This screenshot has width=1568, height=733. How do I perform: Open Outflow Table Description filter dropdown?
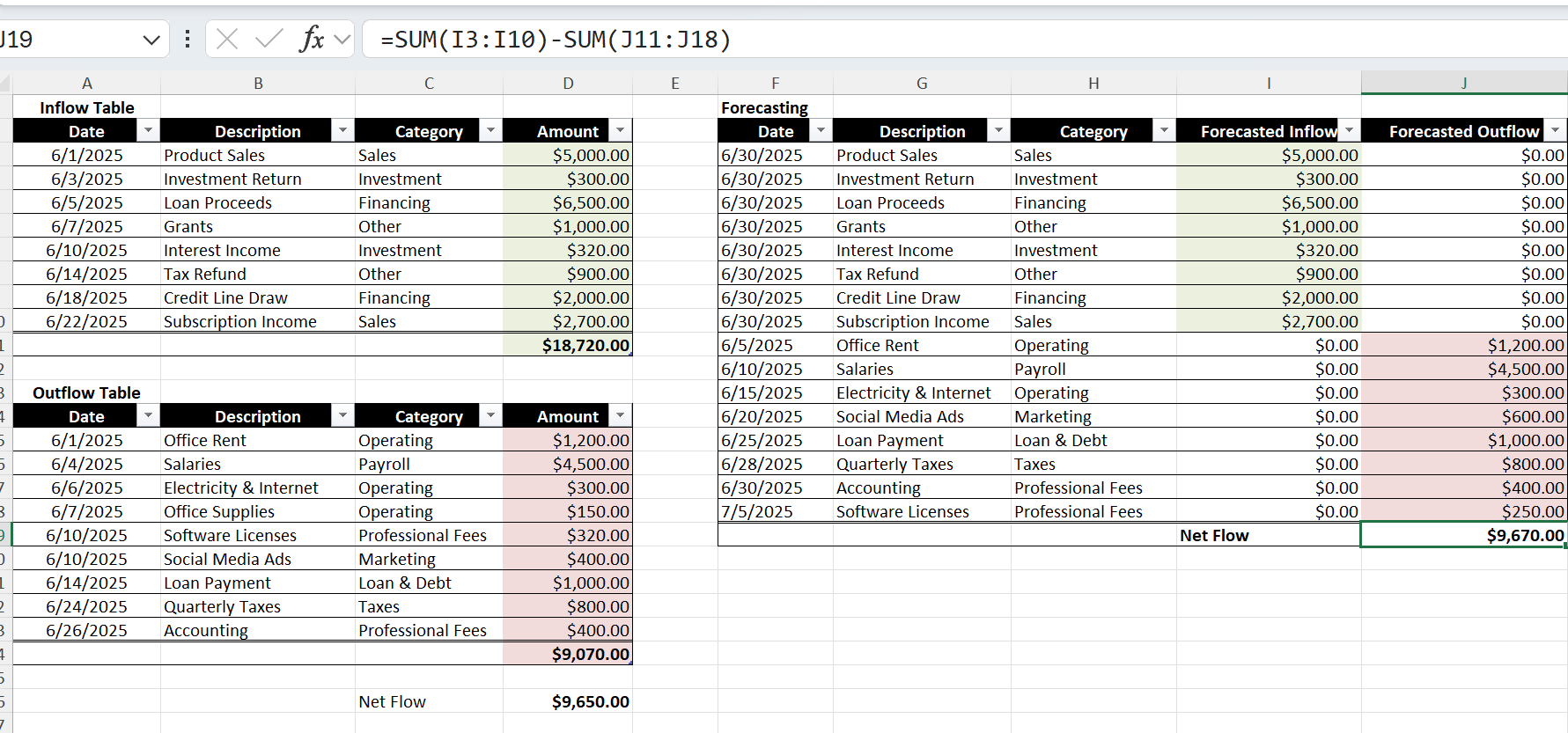[x=342, y=415]
